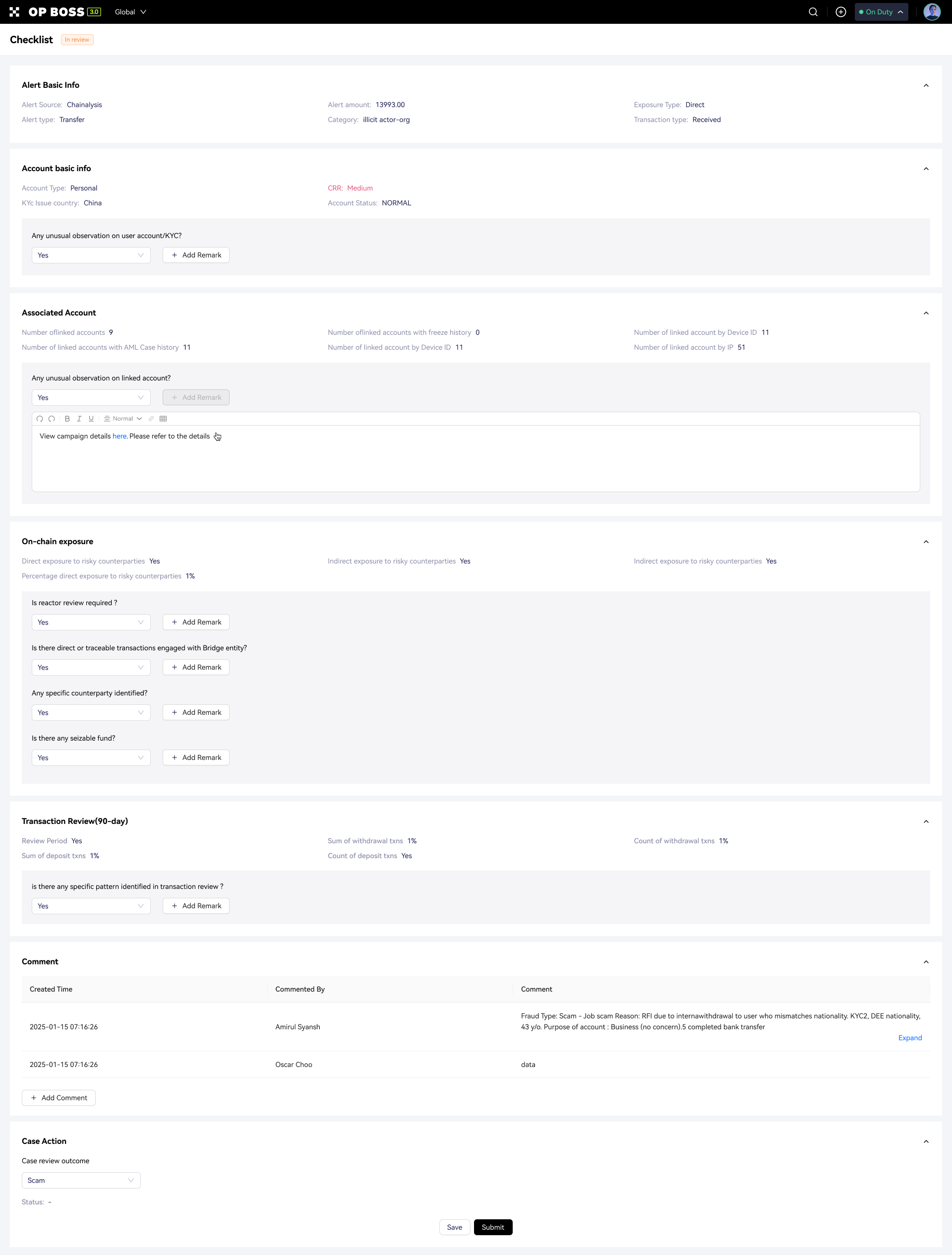Open the On Duty status menu

[881, 12]
